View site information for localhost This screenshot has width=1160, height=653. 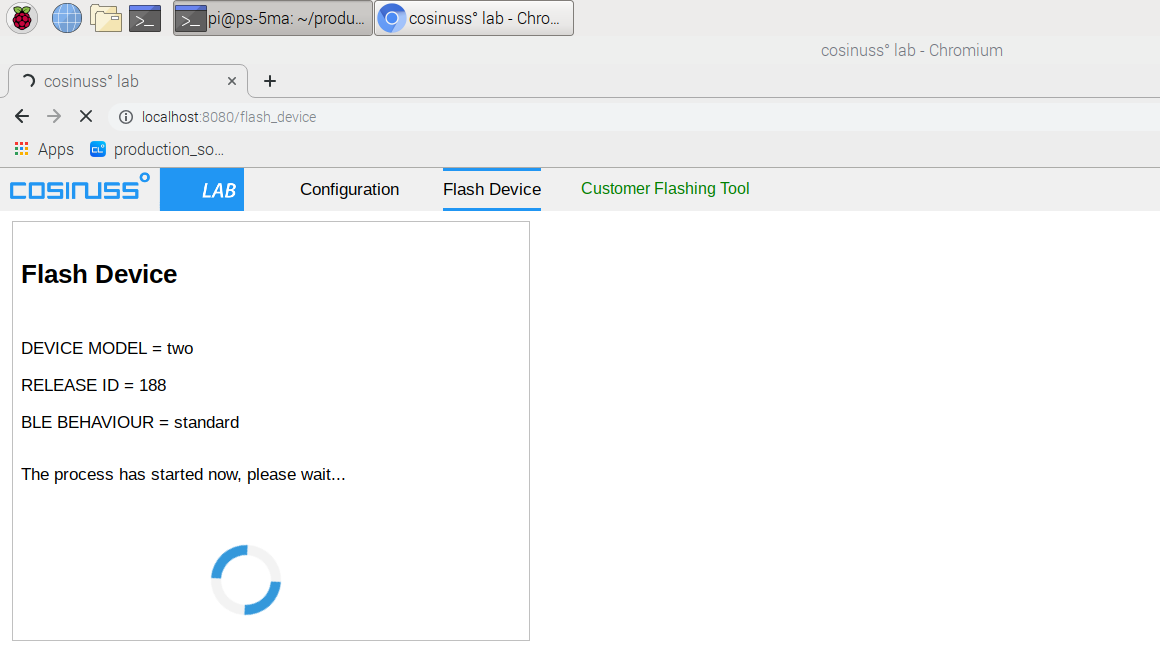tap(126, 117)
